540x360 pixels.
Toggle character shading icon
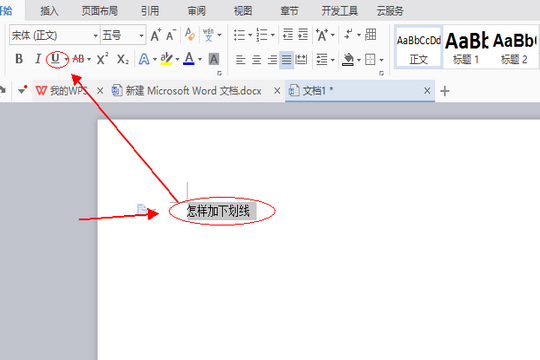214,59
